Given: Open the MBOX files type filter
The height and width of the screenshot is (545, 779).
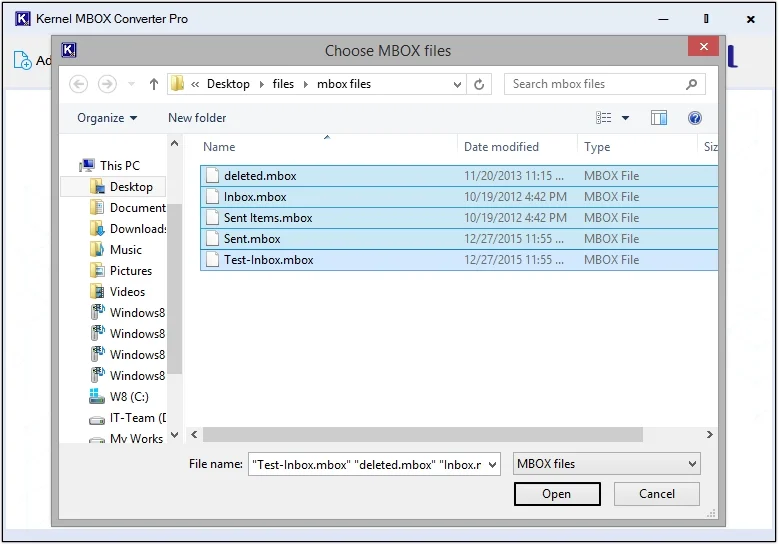Looking at the screenshot, I should click(x=607, y=464).
